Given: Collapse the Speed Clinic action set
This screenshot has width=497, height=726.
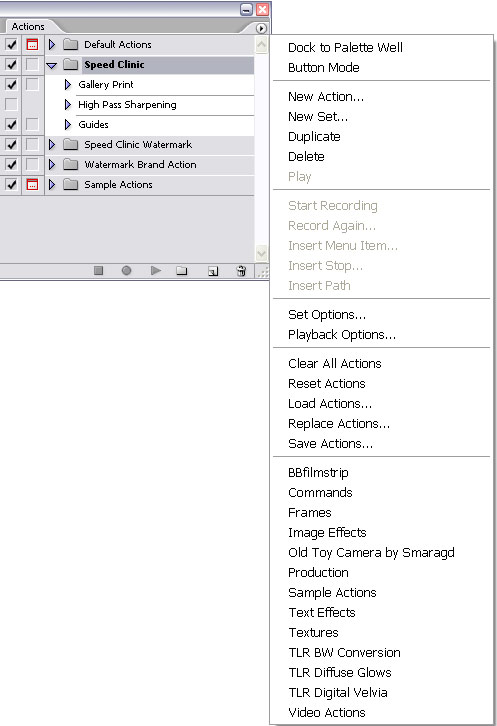Looking at the screenshot, I should (52, 65).
